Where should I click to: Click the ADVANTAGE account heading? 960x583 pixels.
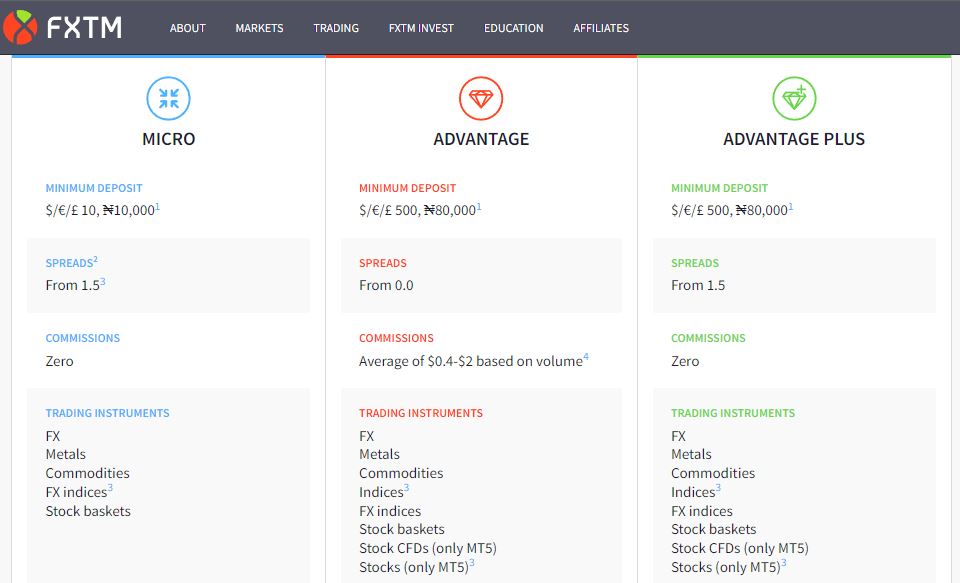pos(481,139)
